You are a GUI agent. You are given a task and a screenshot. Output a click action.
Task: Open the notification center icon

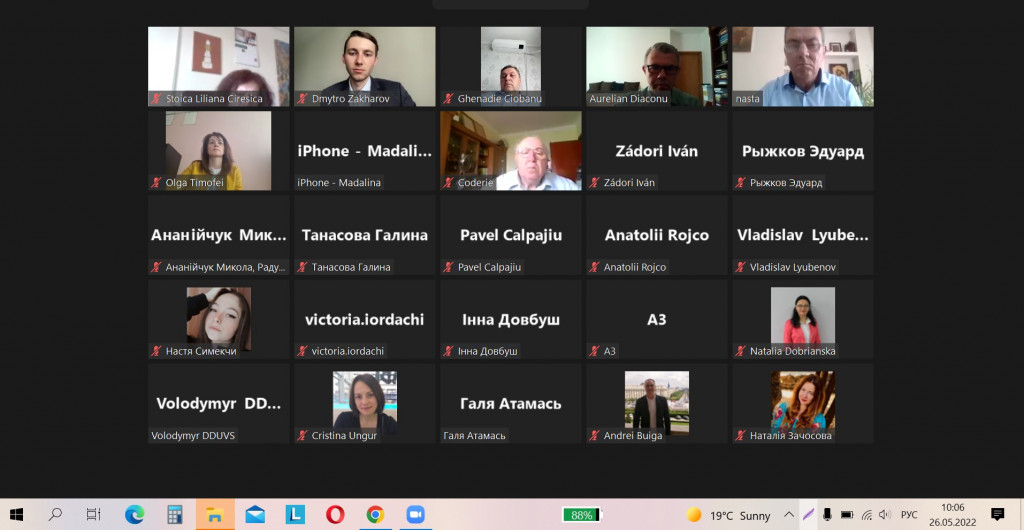(x=997, y=514)
